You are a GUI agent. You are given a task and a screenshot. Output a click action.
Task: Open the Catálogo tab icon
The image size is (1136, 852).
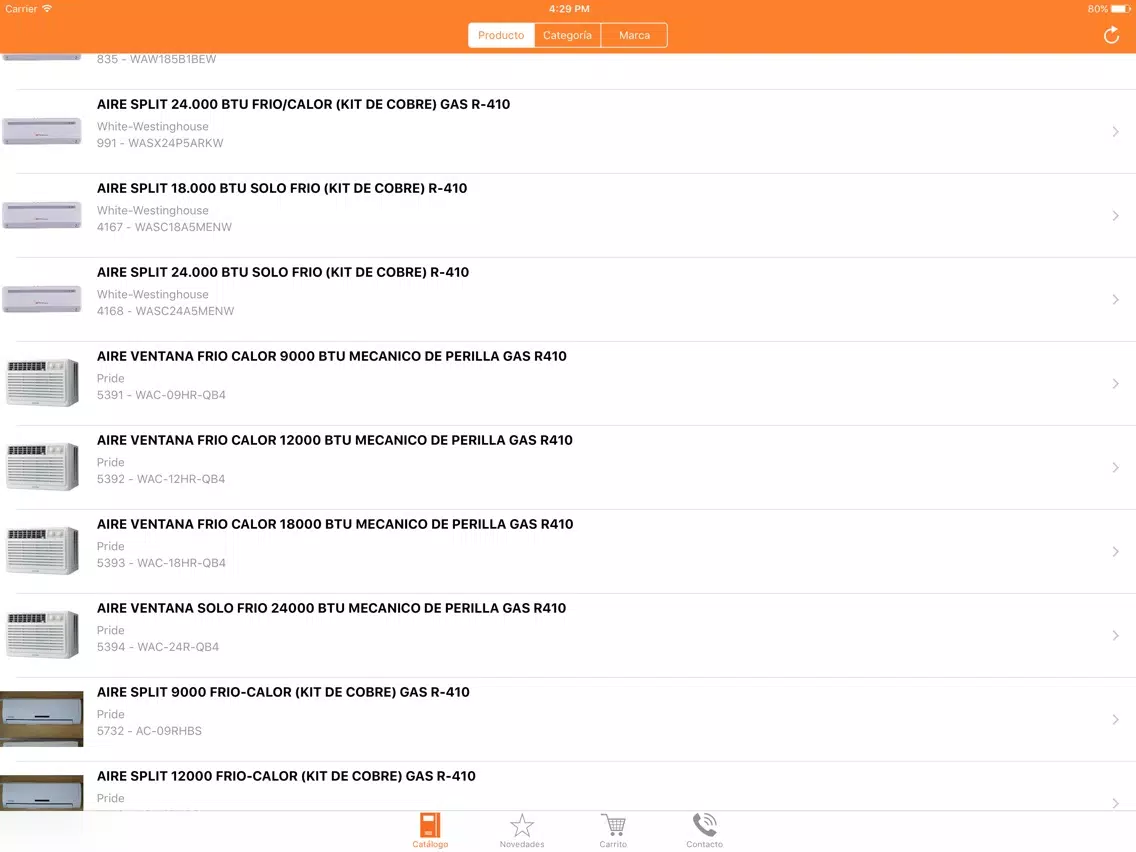click(x=430, y=824)
